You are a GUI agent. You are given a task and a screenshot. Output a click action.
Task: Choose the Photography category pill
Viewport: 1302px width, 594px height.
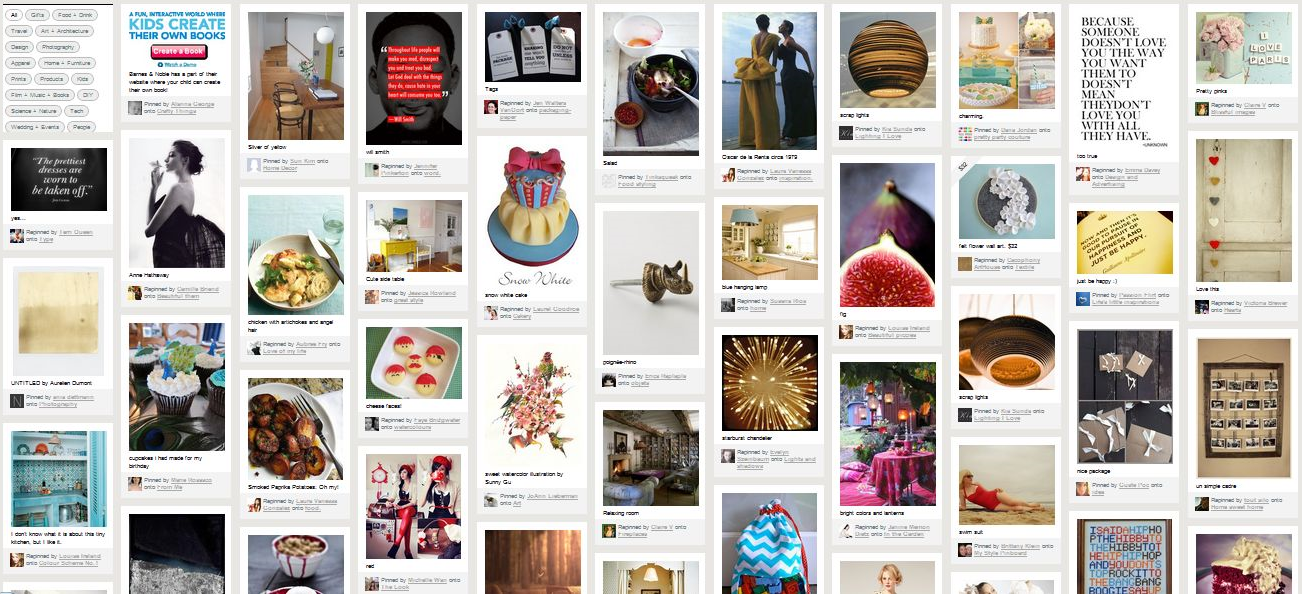pyautogui.click(x=59, y=47)
